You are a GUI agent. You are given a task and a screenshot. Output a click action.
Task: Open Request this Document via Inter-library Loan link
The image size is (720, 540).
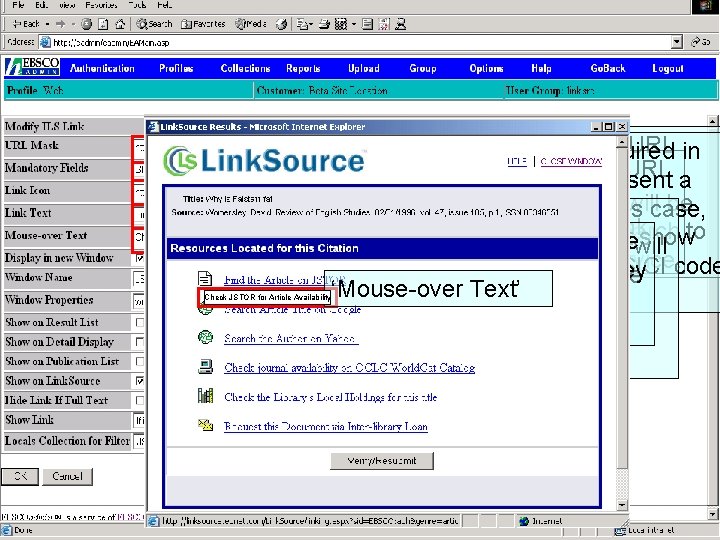click(326, 426)
